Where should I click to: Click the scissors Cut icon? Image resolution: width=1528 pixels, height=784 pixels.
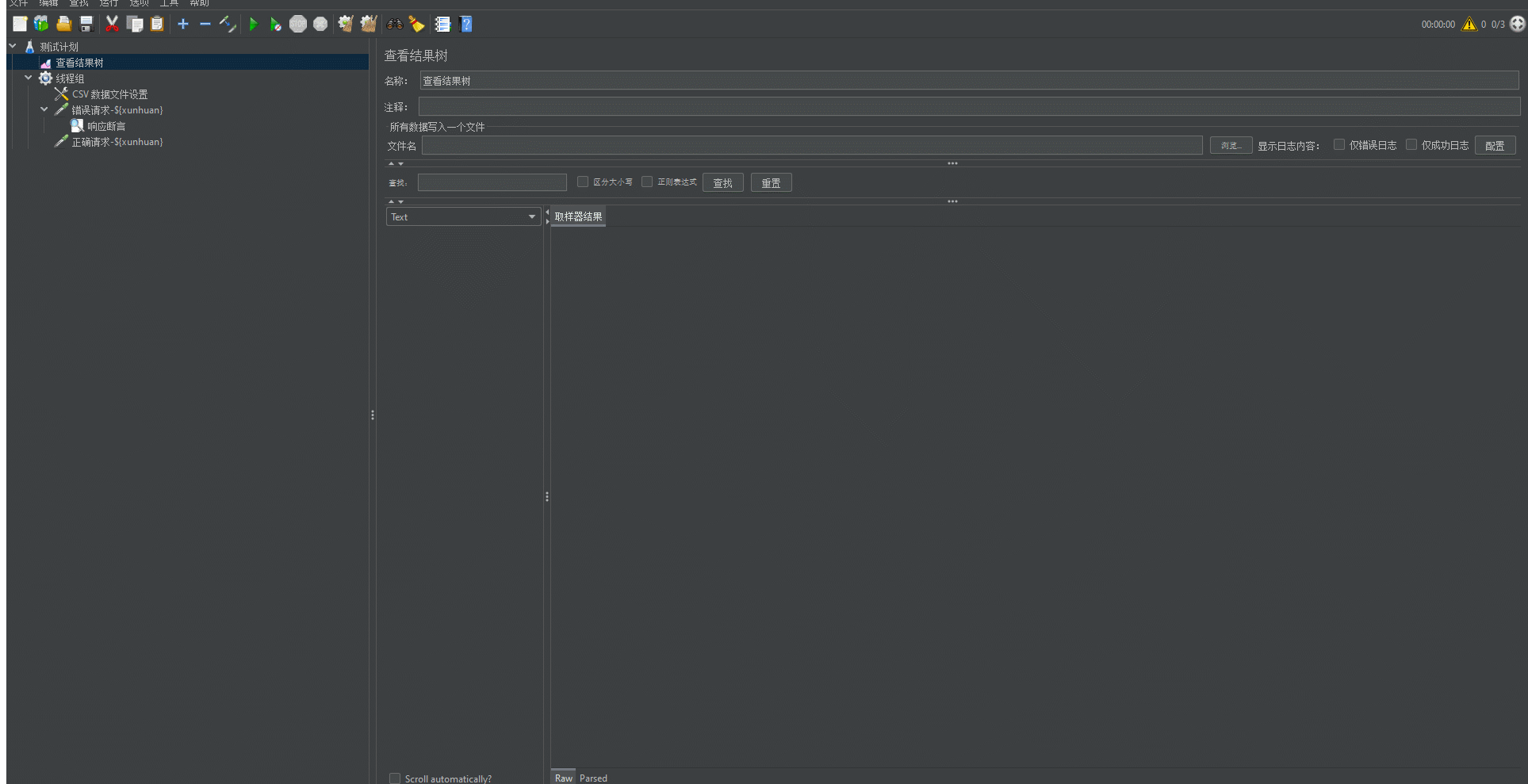(x=112, y=25)
